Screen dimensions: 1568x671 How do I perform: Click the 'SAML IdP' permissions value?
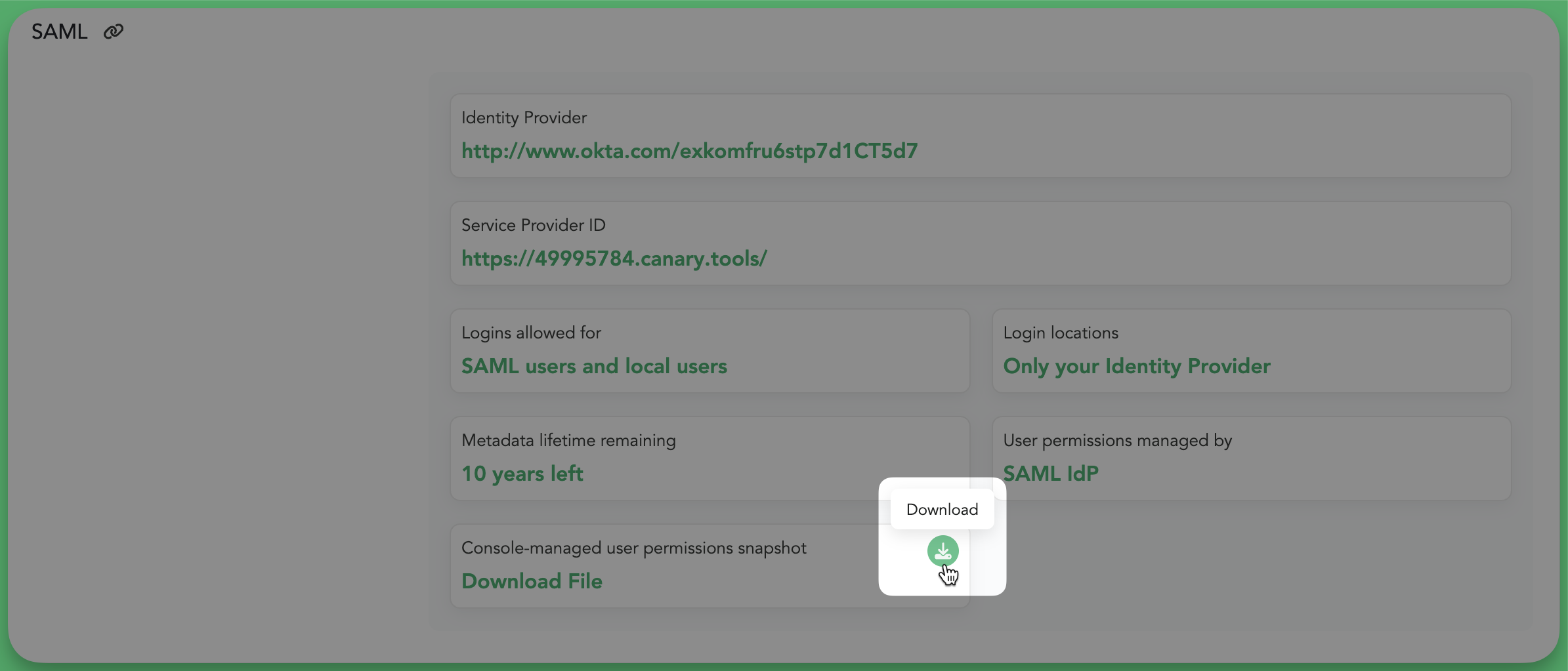click(1051, 474)
